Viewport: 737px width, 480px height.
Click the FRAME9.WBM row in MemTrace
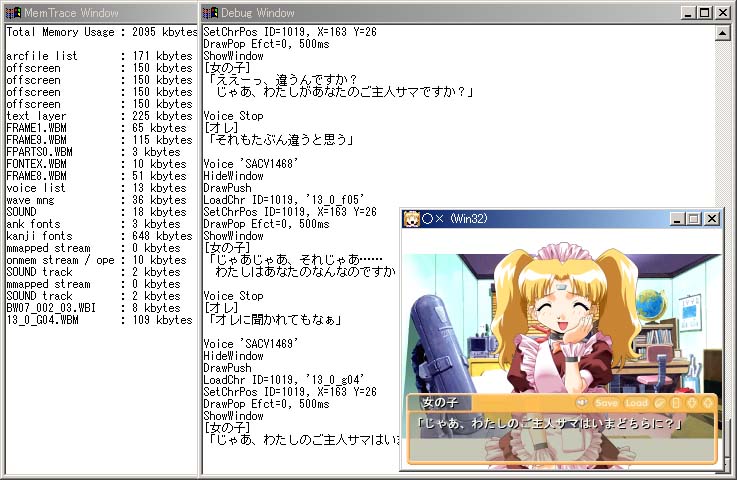click(99, 140)
